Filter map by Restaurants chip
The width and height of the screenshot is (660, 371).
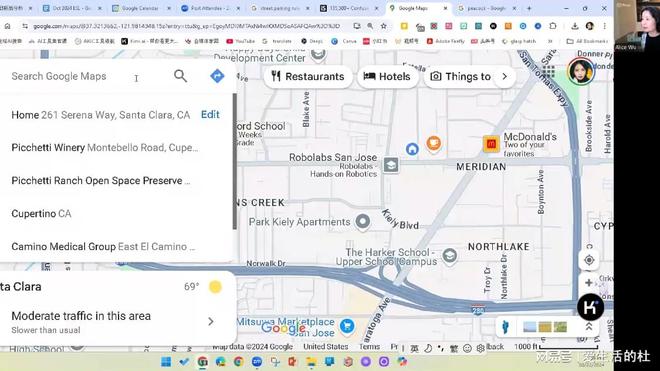tap(308, 77)
